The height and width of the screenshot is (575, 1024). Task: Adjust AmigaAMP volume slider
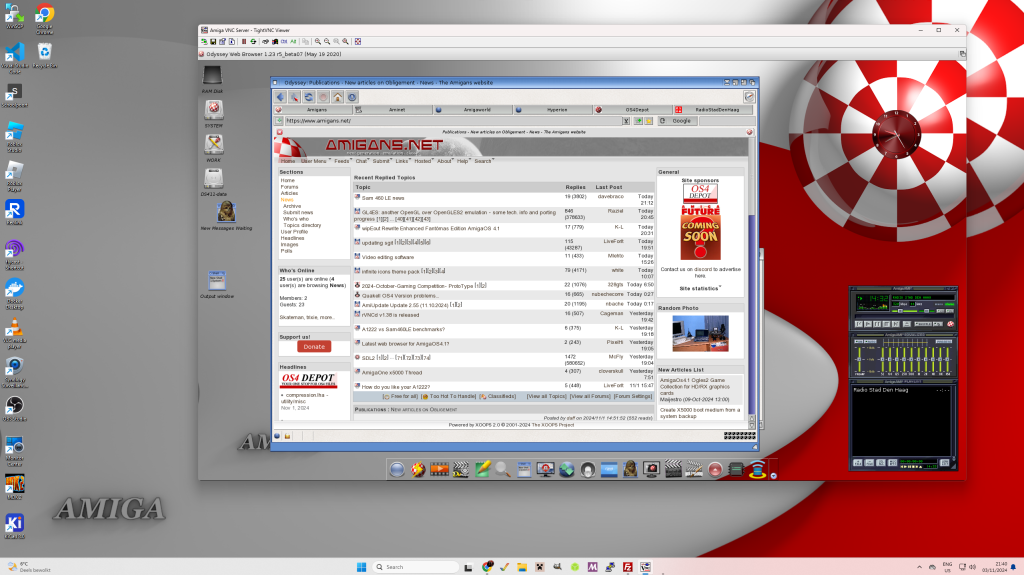904,311
